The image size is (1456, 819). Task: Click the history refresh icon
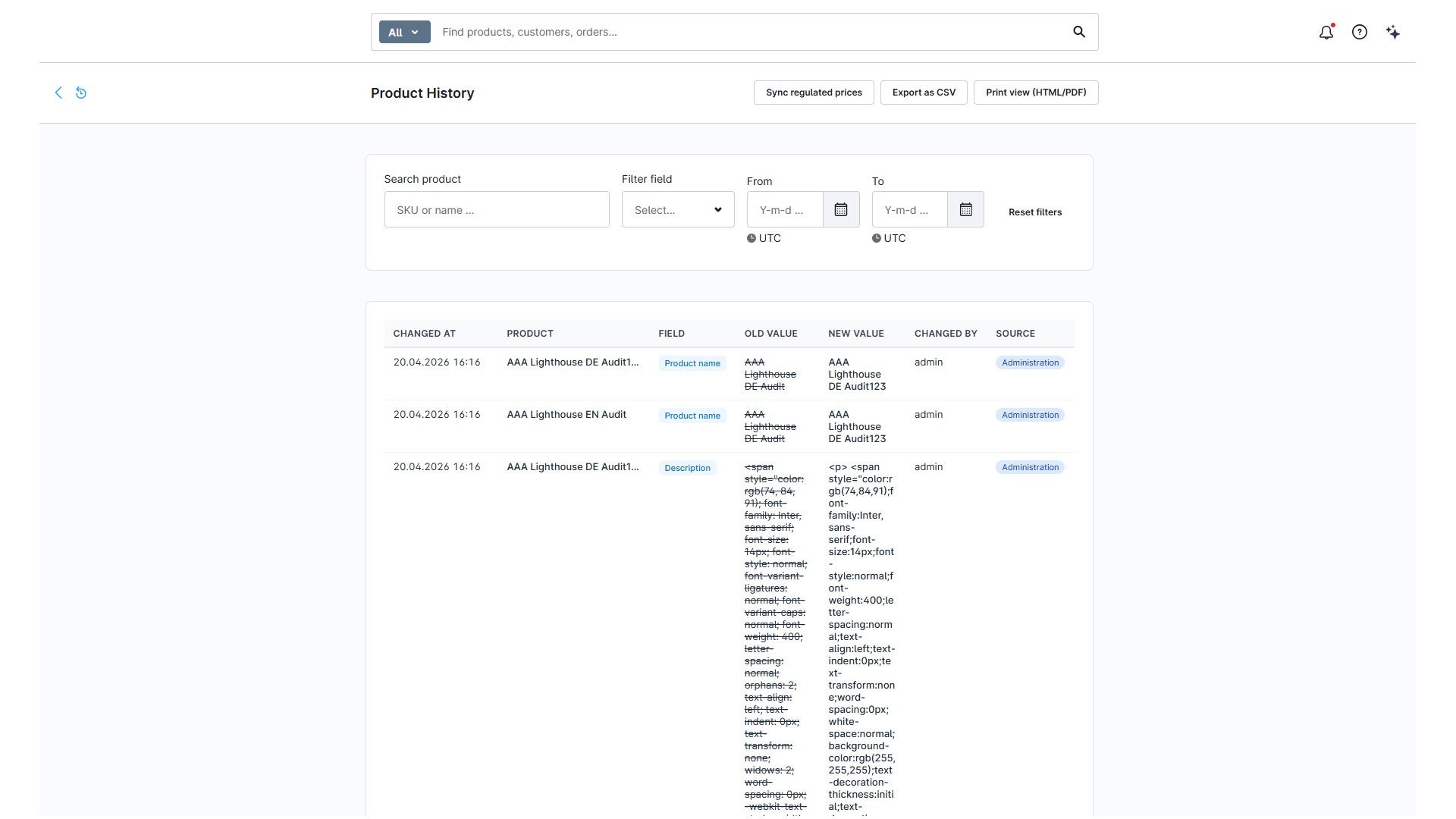coord(81,93)
